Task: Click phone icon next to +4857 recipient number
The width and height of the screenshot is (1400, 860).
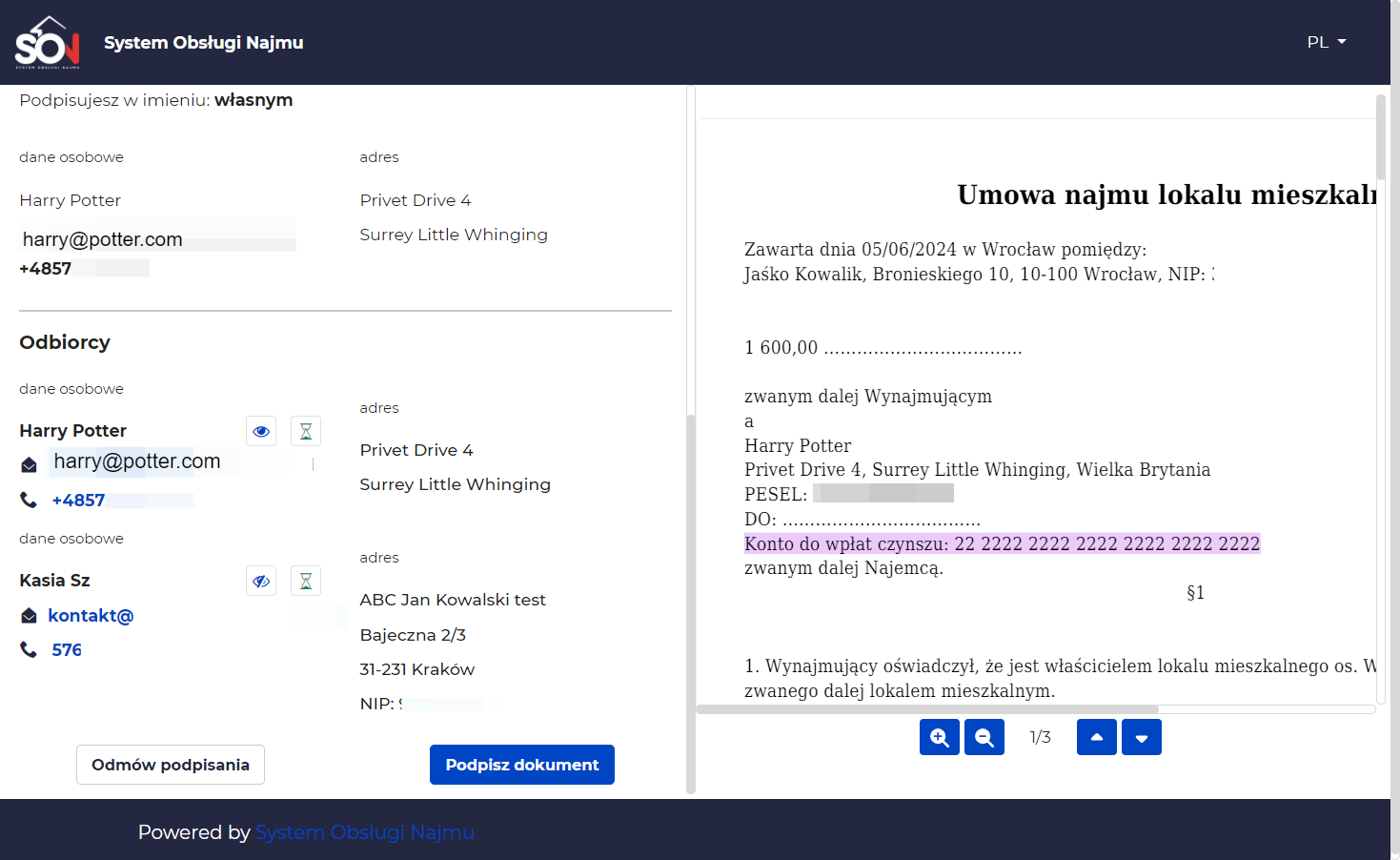Action: click(x=29, y=500)
